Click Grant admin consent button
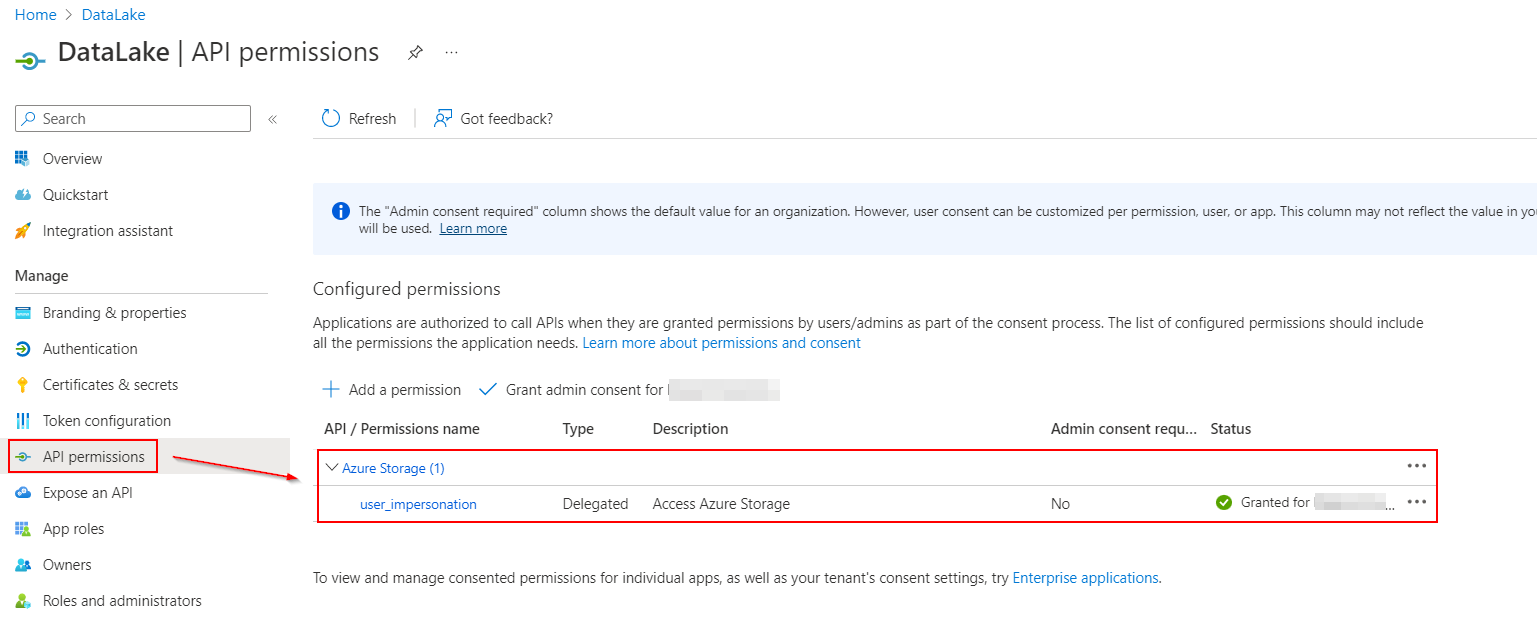Viewport: 1537px width, 619px height. (629, 389)
